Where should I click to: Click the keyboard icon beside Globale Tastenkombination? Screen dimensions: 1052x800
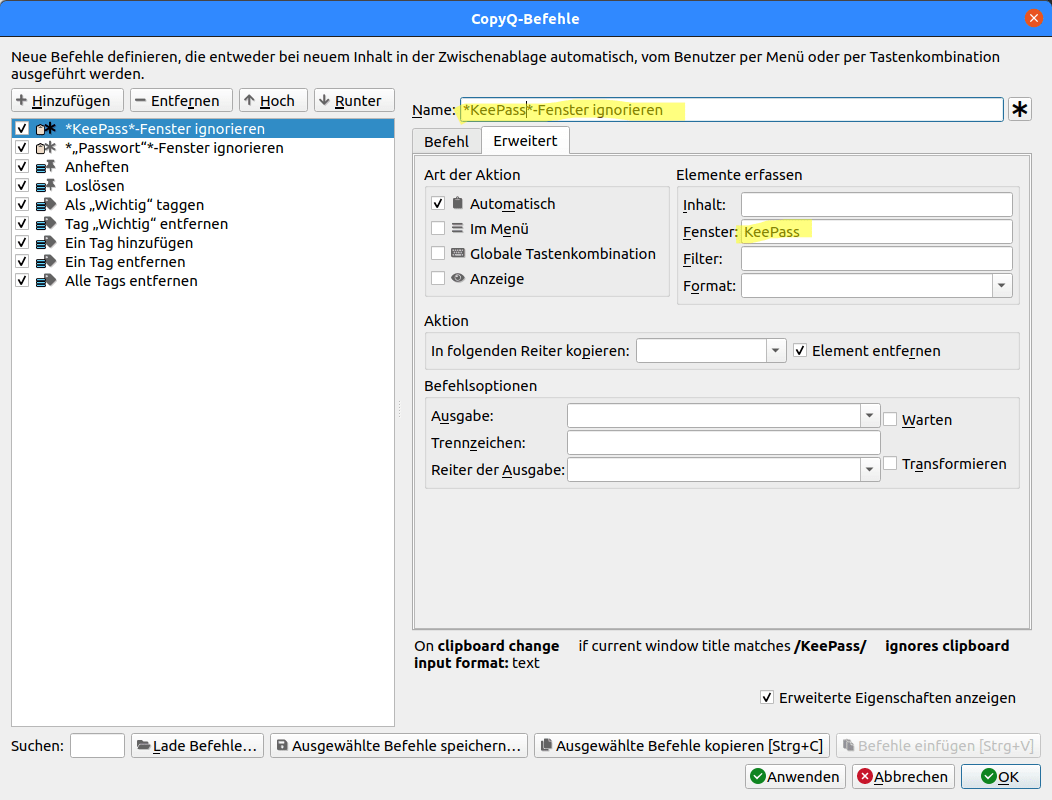[460, 252]
